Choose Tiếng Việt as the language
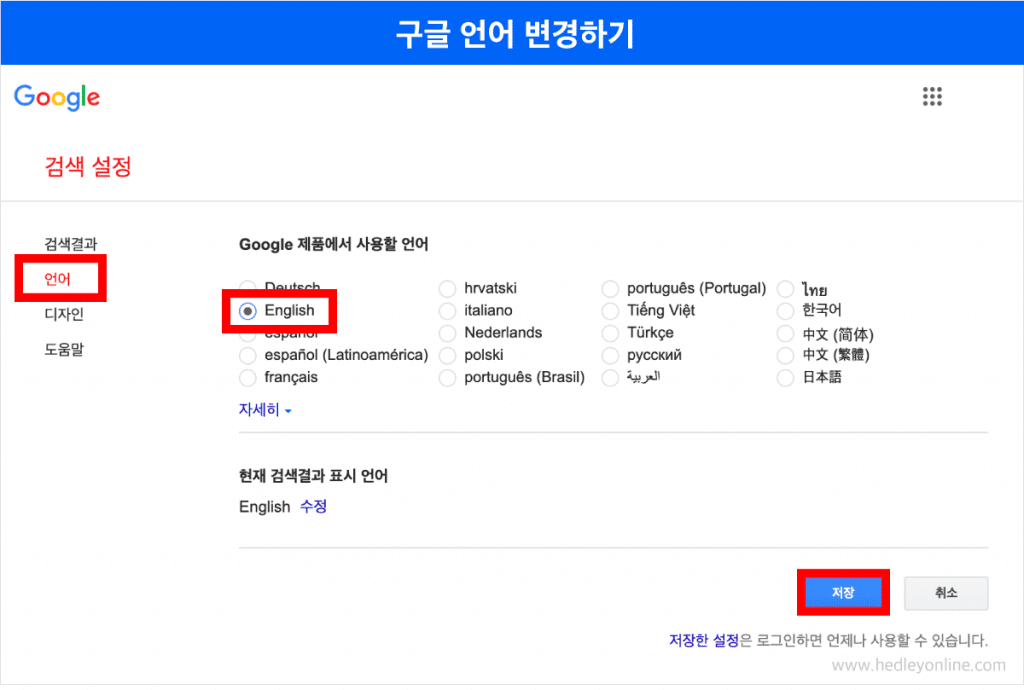The image size is (1024, 690). pos(610,311)
